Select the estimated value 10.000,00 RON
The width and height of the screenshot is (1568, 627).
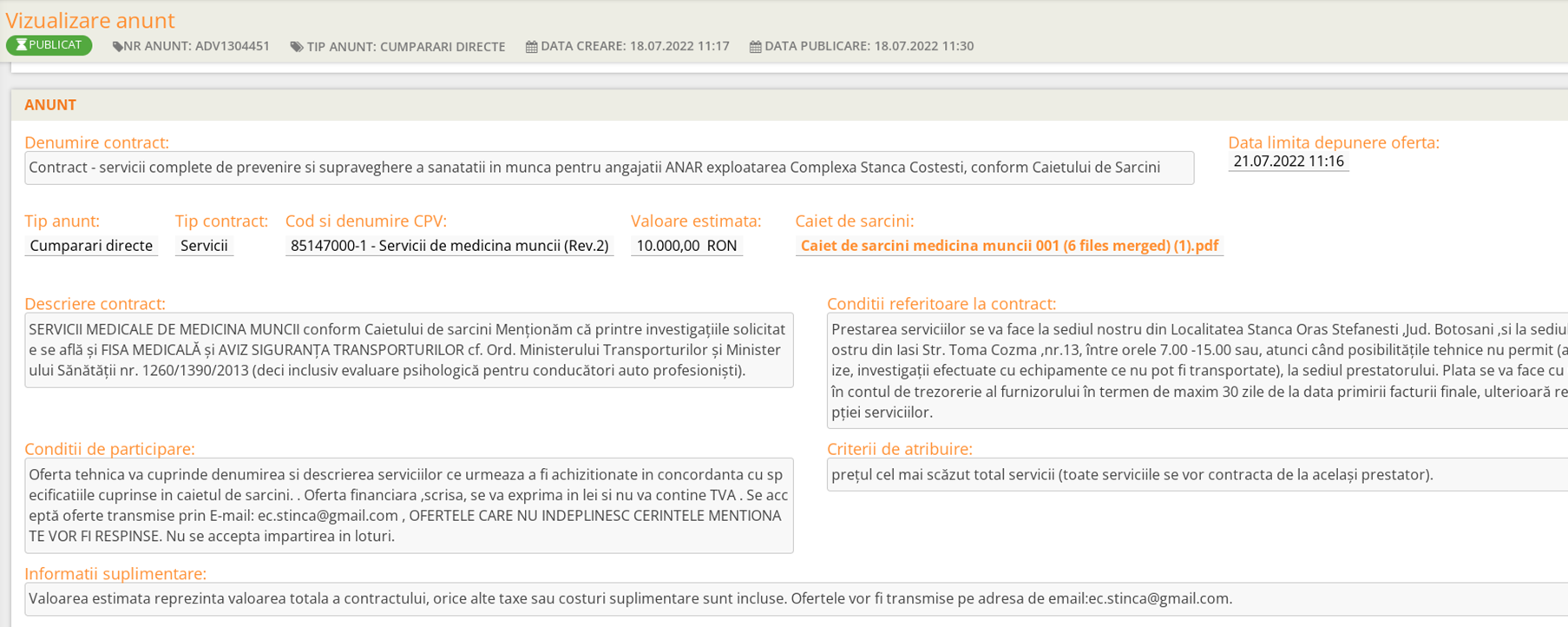686,246
